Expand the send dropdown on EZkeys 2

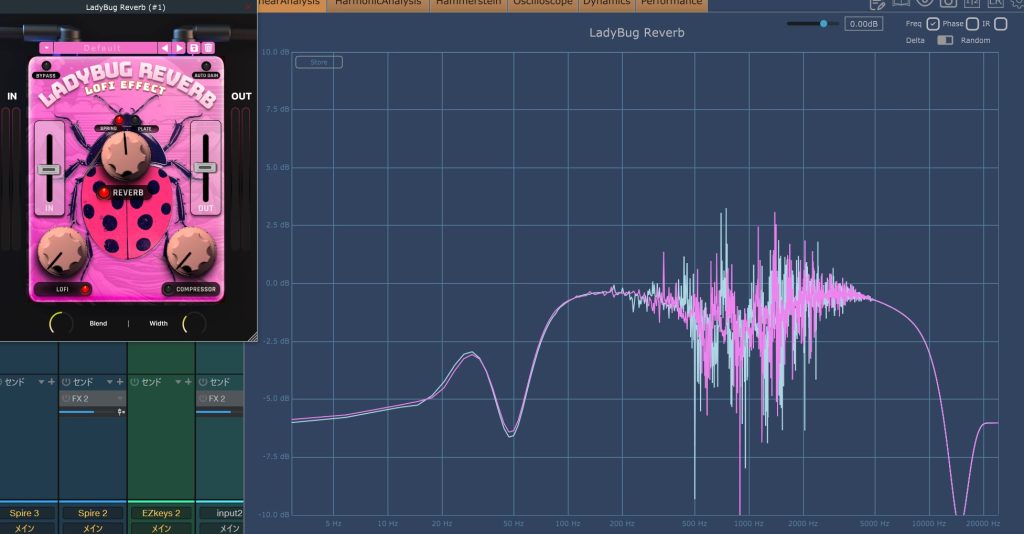[178, 382]
